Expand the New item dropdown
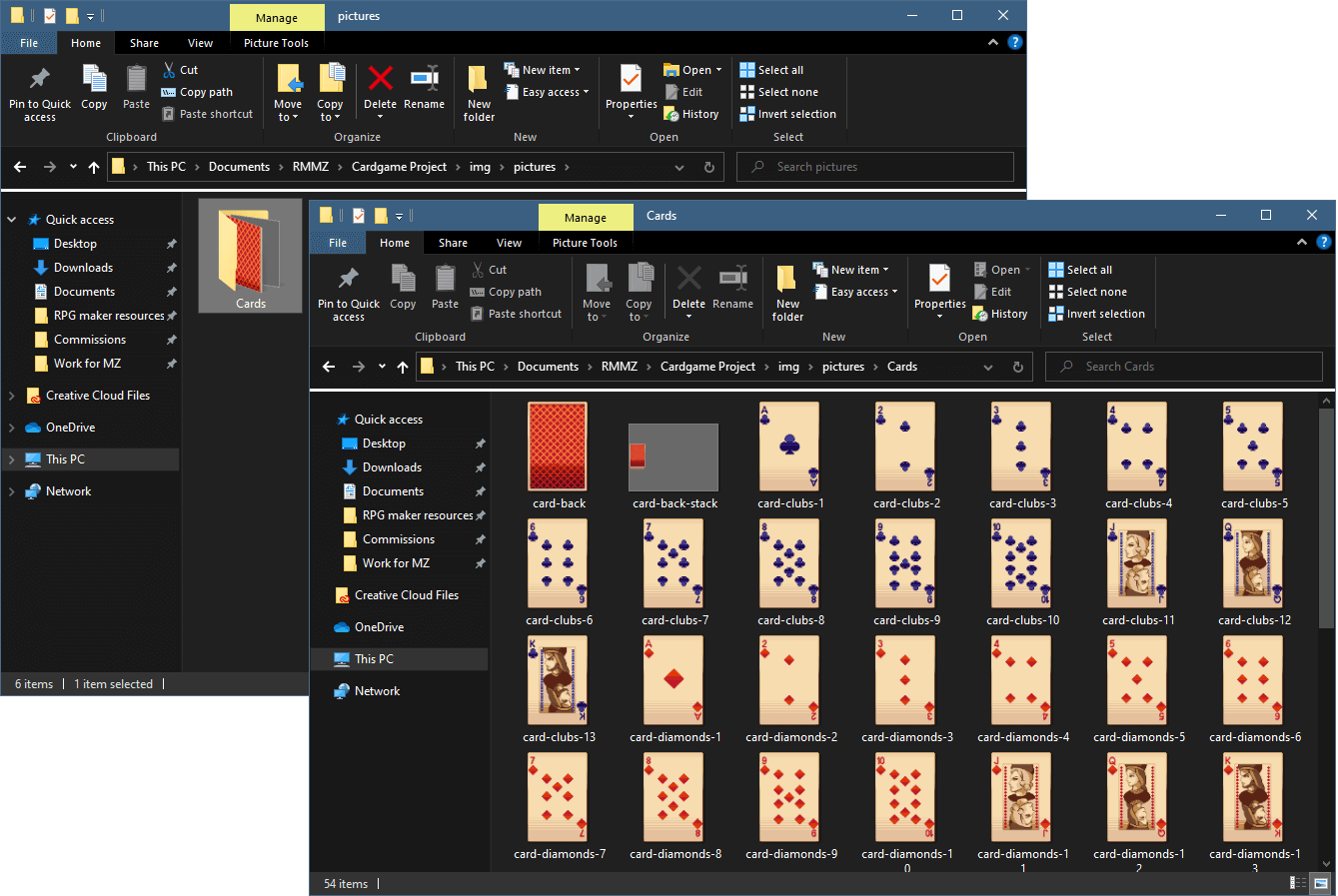This screenshot has width=1338, height=896. 855,268
